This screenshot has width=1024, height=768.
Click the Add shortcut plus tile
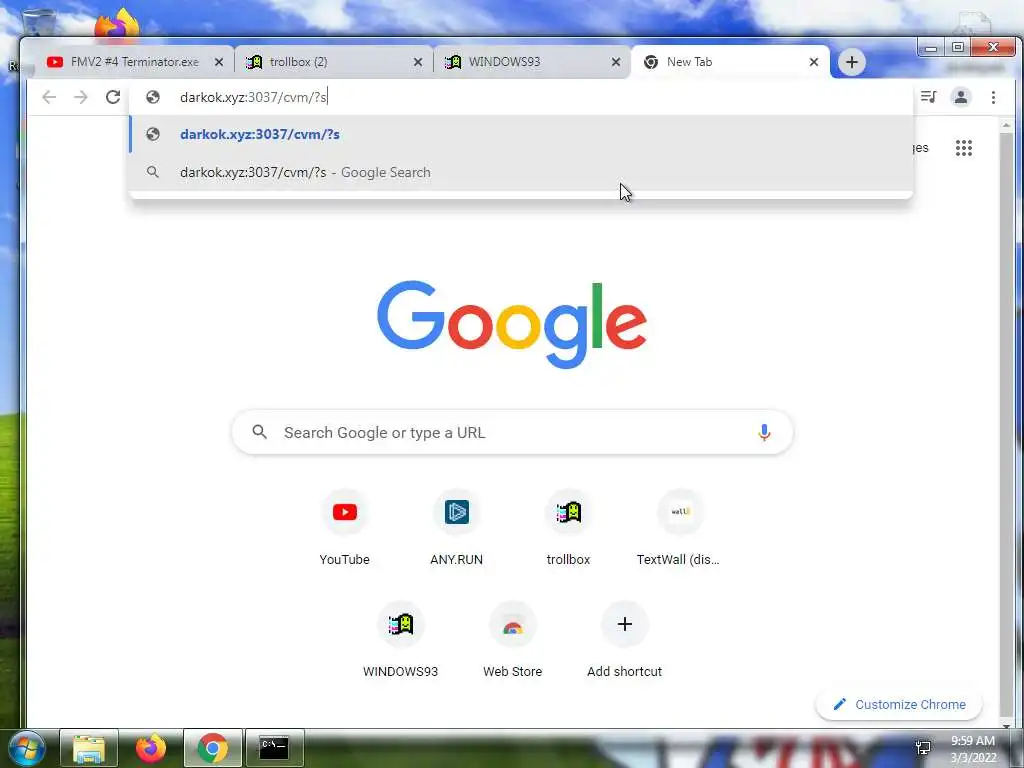[624, 640]
